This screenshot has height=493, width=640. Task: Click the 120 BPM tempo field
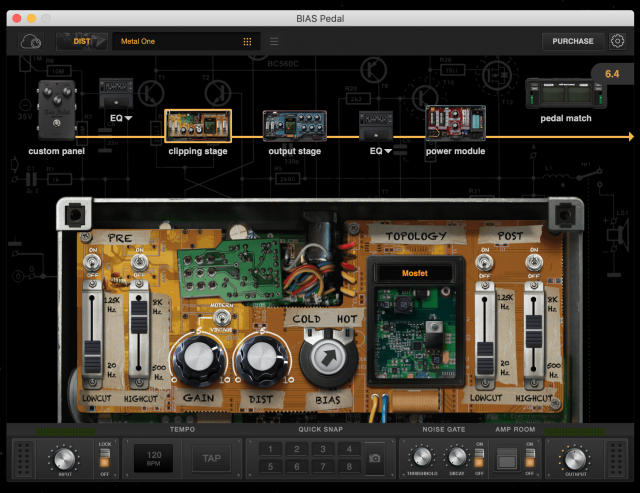(153, 458)
